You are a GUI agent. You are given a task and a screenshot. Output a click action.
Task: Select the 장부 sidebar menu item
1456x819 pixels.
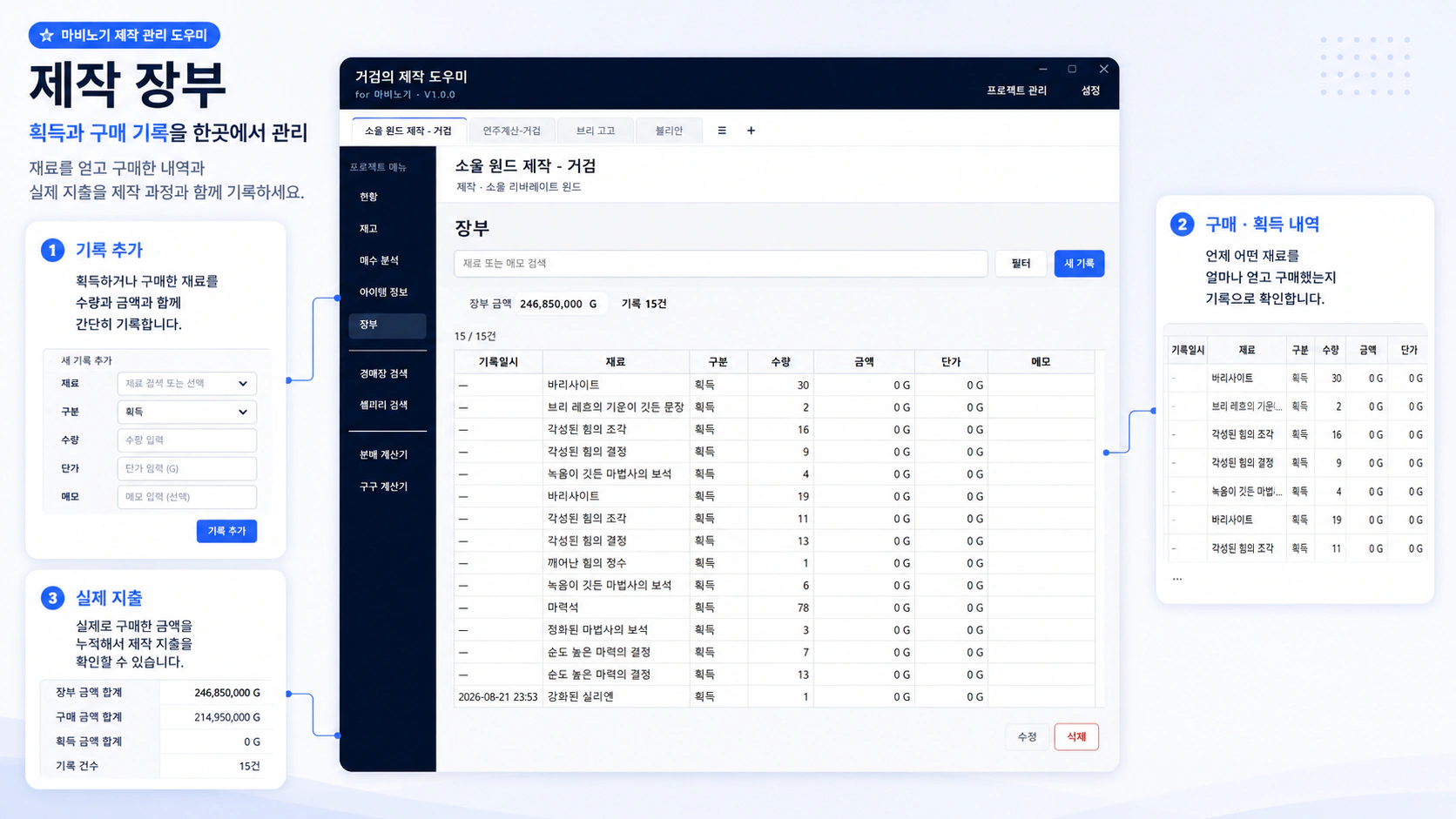388,325
